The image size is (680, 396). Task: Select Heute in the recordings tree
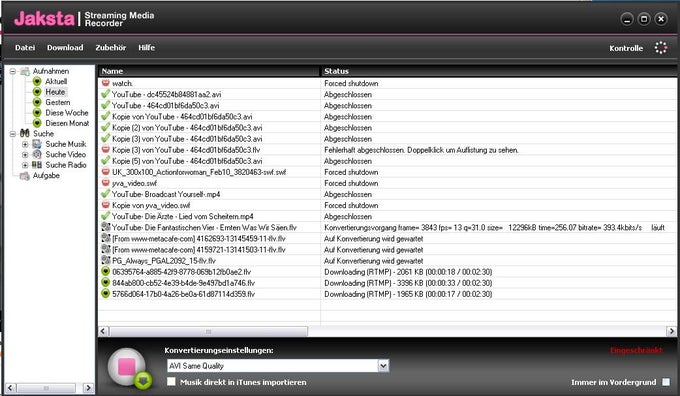point(55,92)
